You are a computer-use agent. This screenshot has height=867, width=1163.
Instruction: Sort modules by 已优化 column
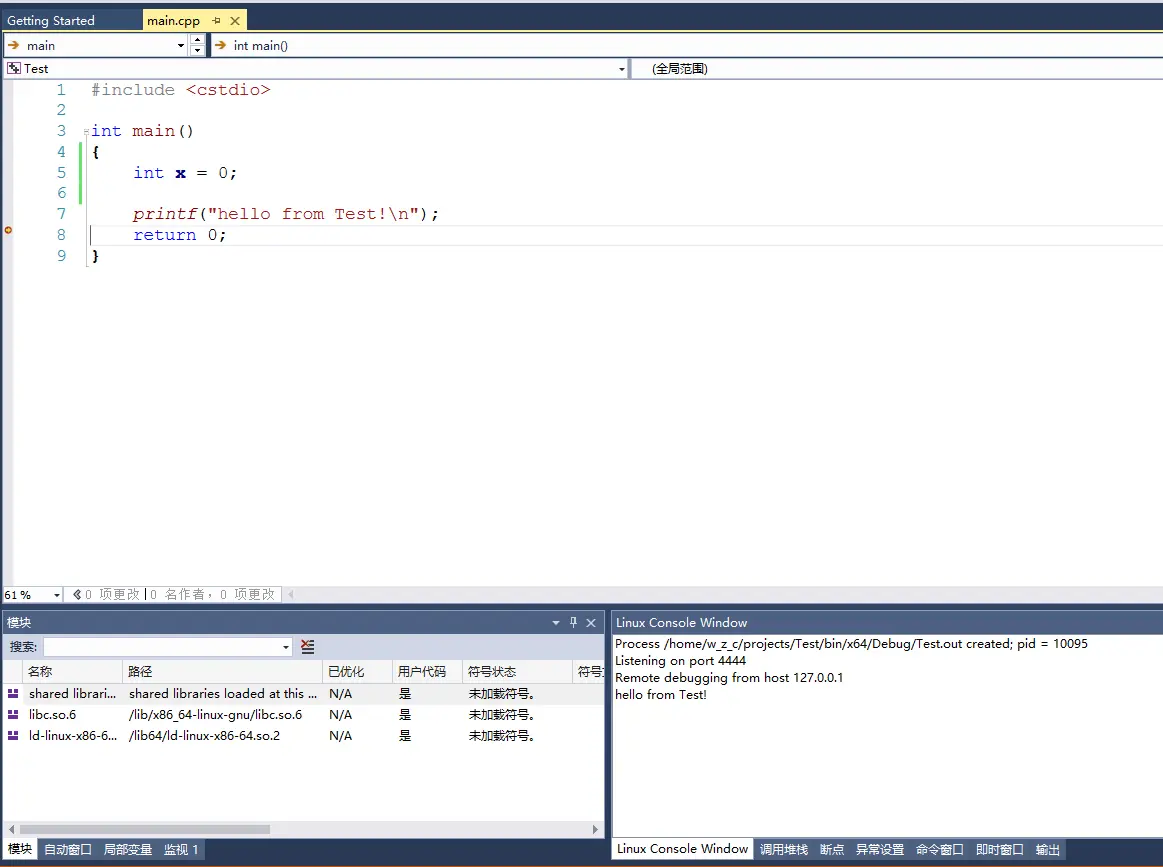[x=358, y=672]
